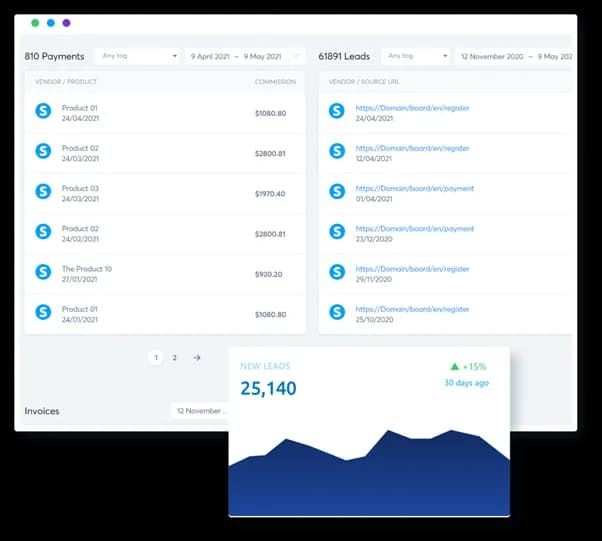Screen dimensions: 602x541
Task: Click the '30 days ago' label
Action: click(x=466, y=383)
